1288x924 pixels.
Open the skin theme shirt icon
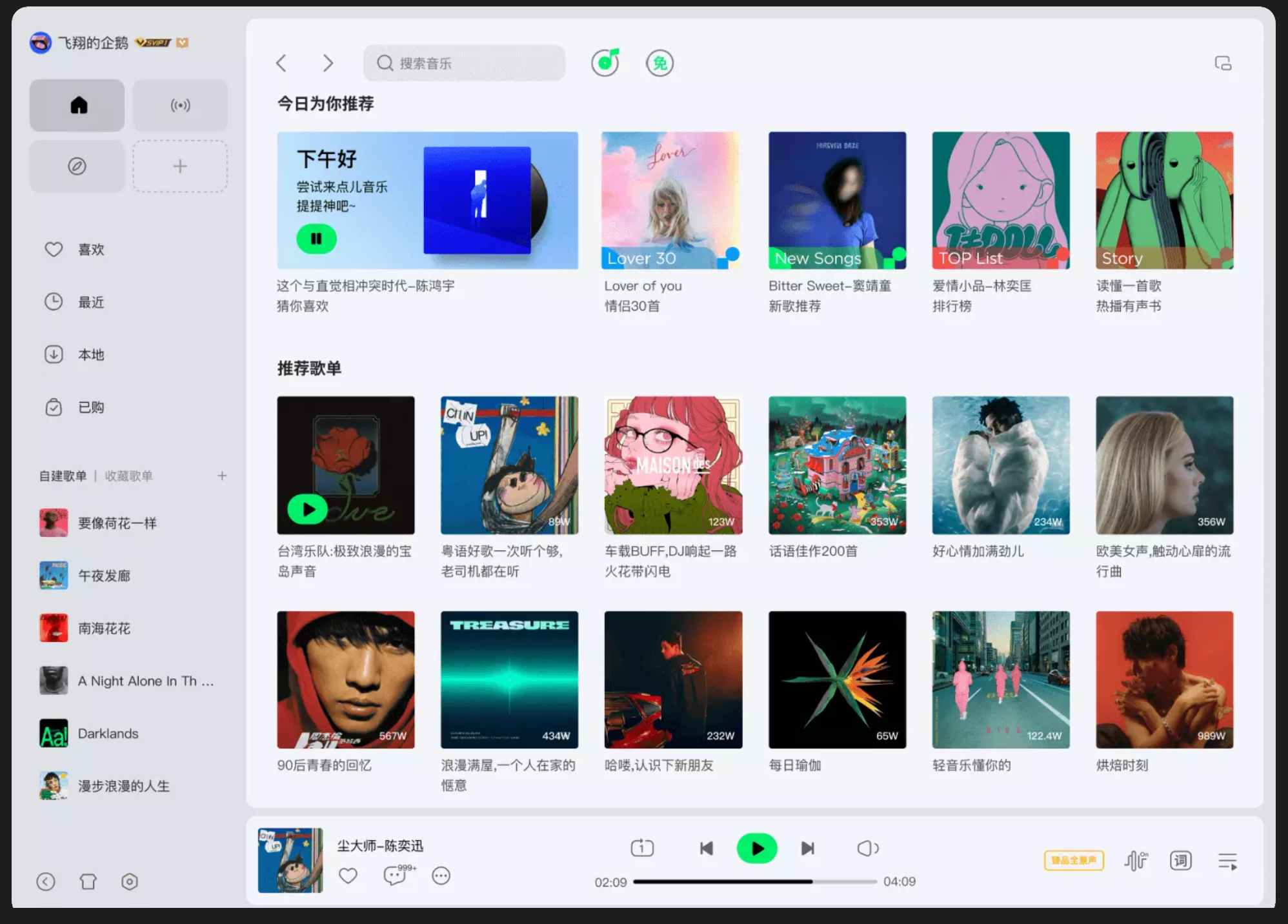tap(88, 881)
